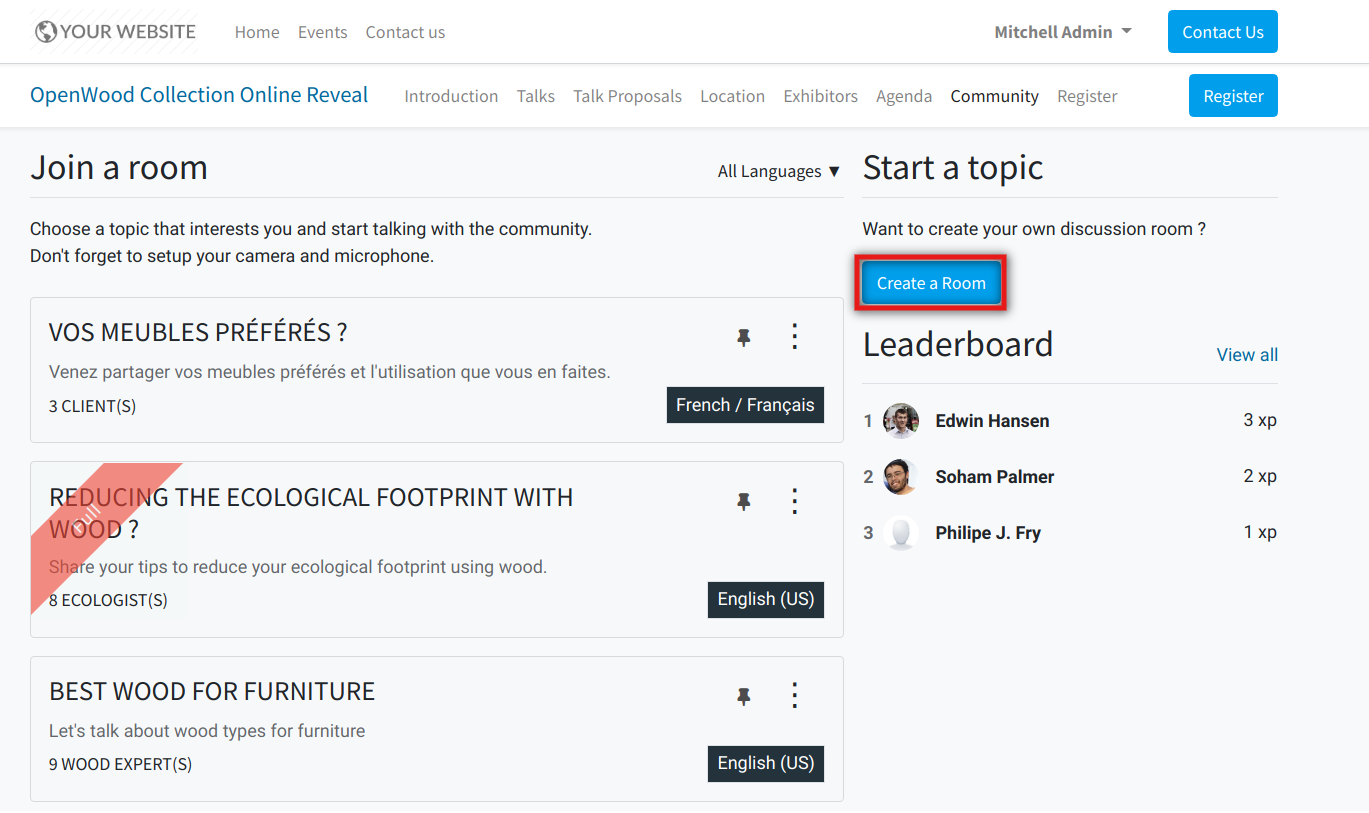Viewport: 1369px width, 813px height.
Task: Click the globe website logo icon
Action: (46, 32)
